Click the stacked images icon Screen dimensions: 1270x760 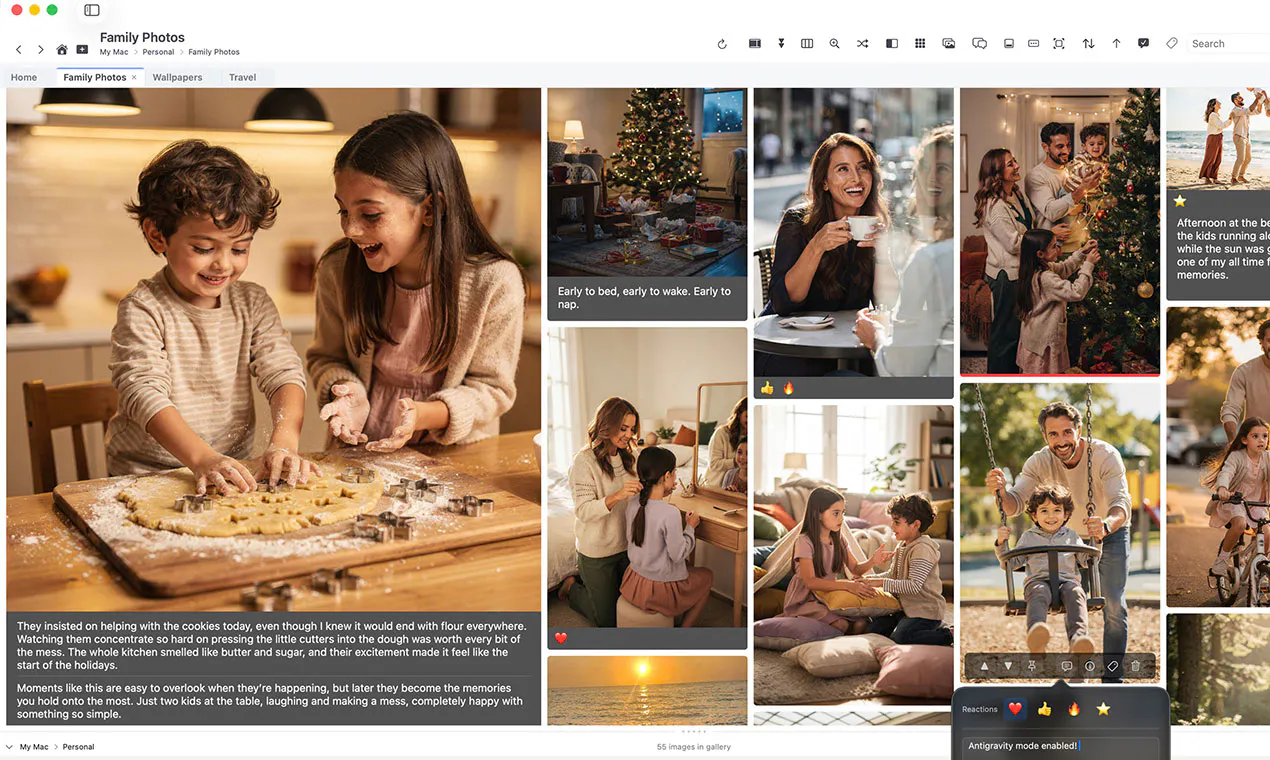[x=948, y=44]
